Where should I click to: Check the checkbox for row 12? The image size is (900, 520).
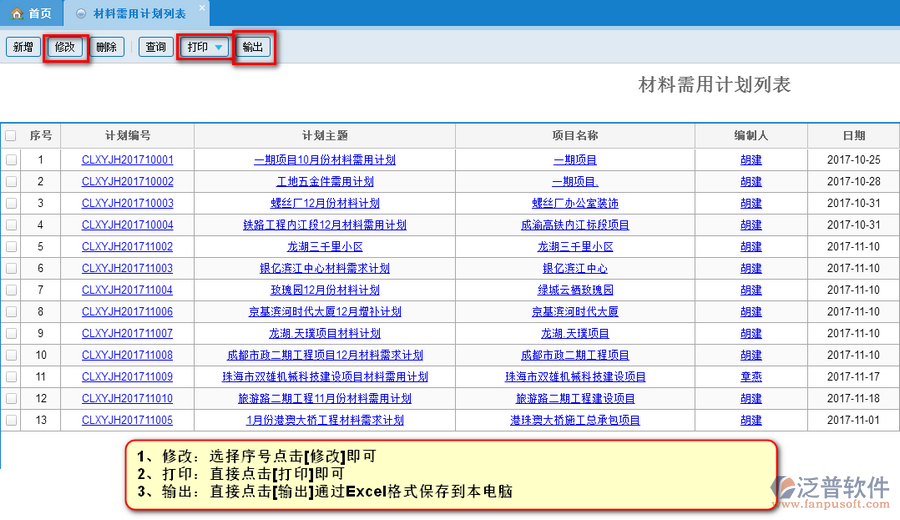[11, 398]
